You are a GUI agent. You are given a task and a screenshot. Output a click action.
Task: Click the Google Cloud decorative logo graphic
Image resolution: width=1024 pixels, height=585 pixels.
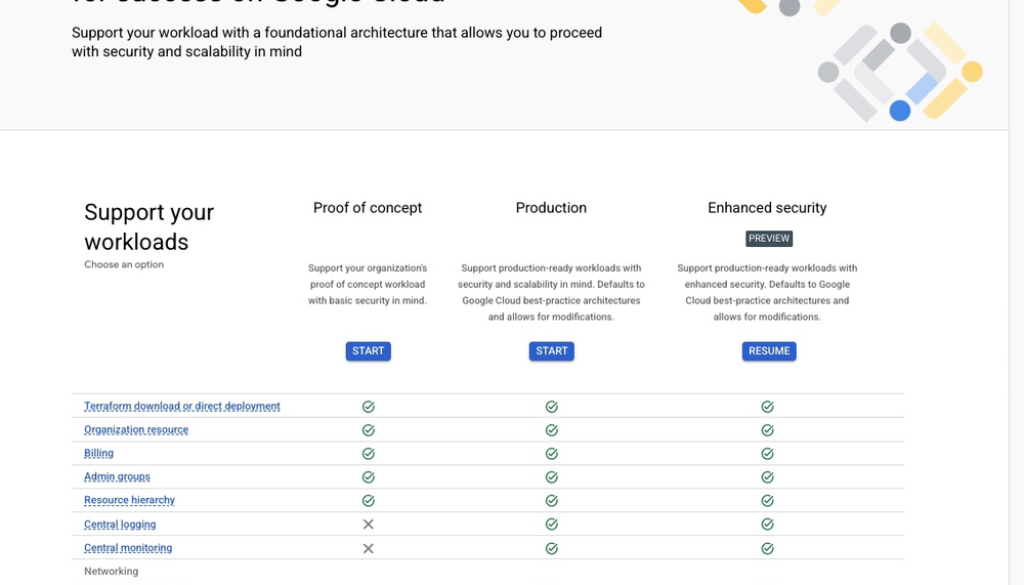click(x=898, y=72)
